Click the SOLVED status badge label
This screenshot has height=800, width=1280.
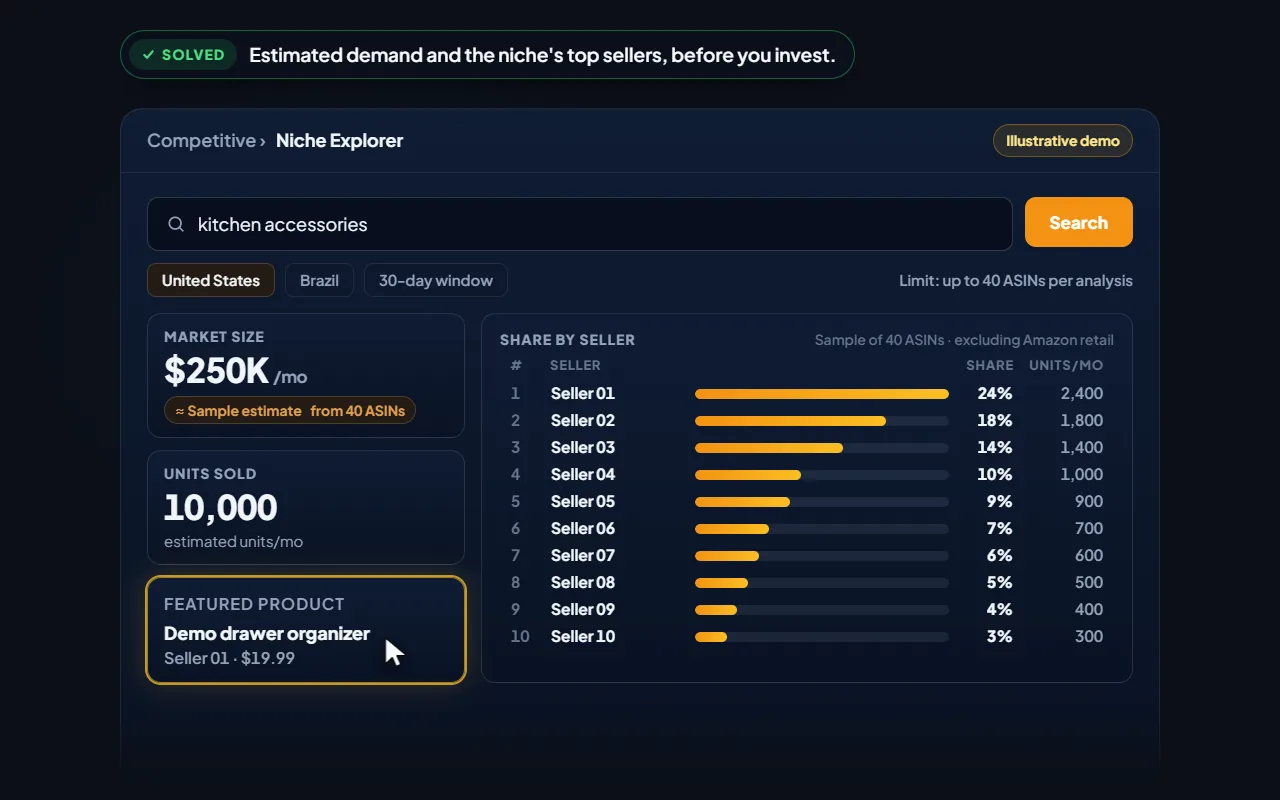click(x=193, y=55)
